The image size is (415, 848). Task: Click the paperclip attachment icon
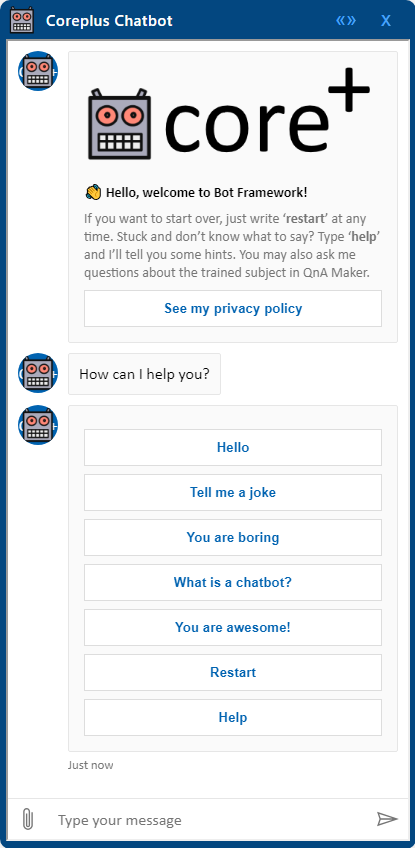point(28,819)
